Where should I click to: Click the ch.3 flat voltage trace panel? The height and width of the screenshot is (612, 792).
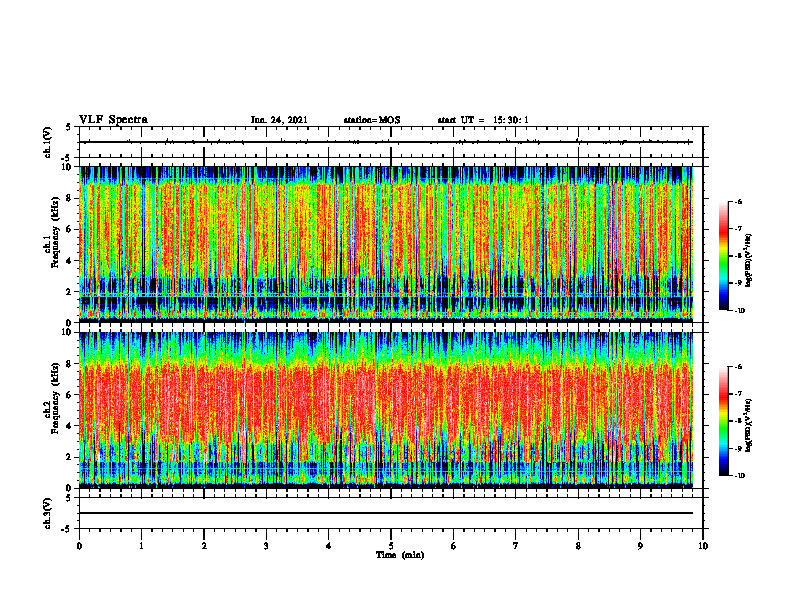pyautogui.click(x=391, y=513)
